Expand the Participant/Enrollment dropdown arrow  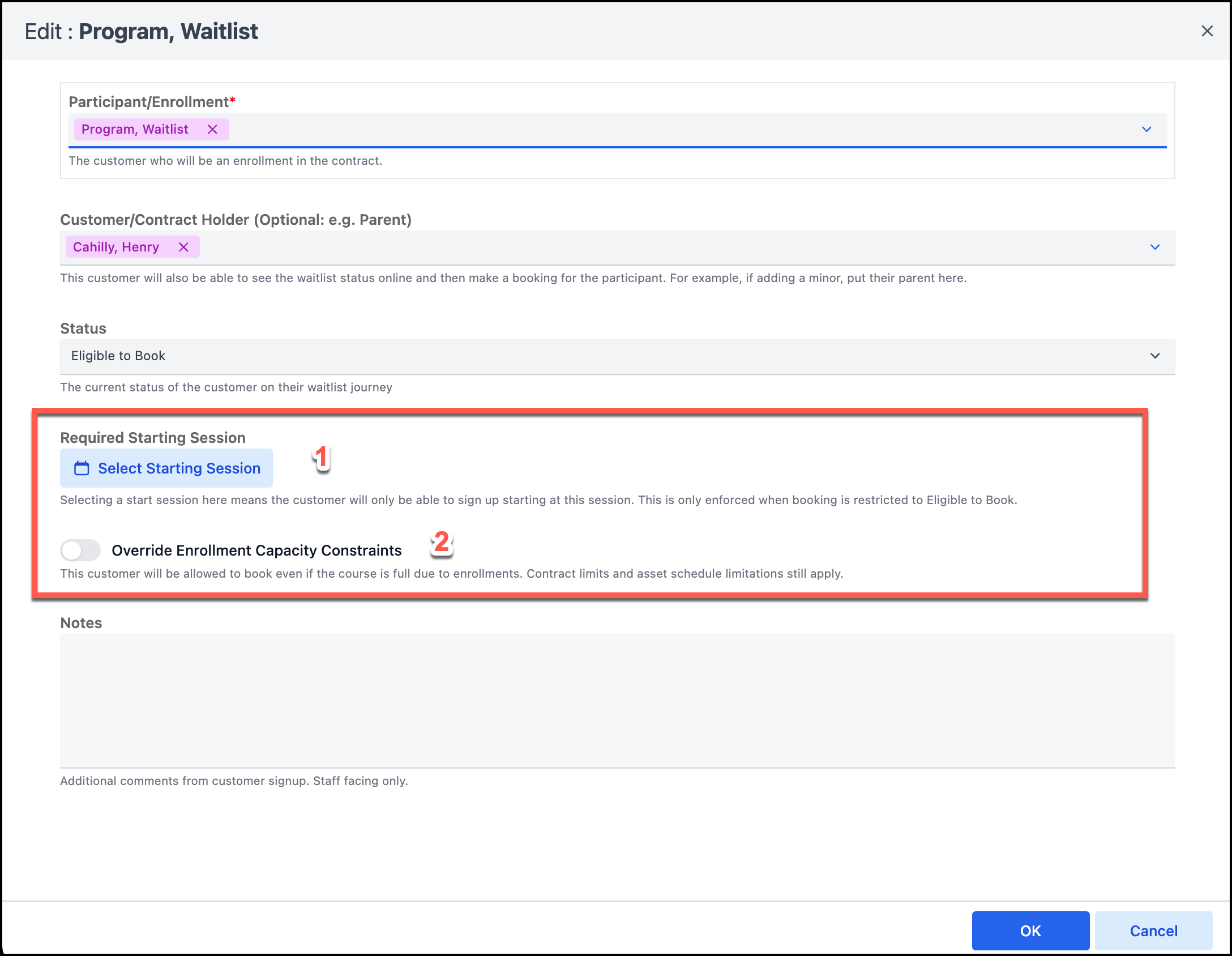pos(1146,130)
